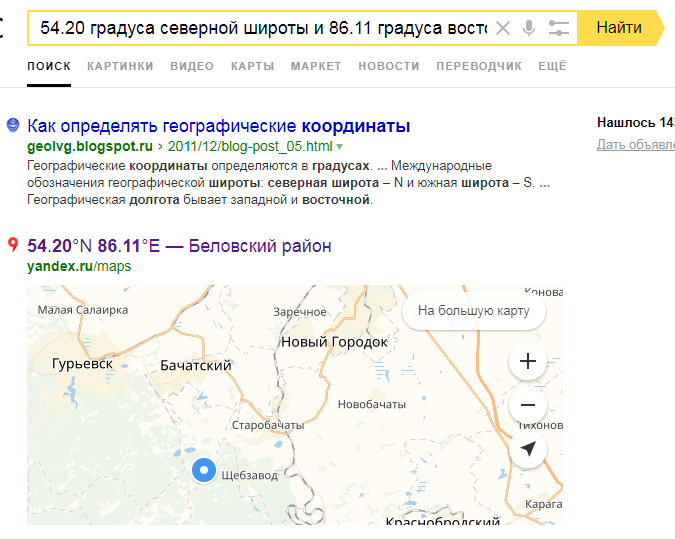
Task: Switch to the Новости tab
Action: click(389, 66)
